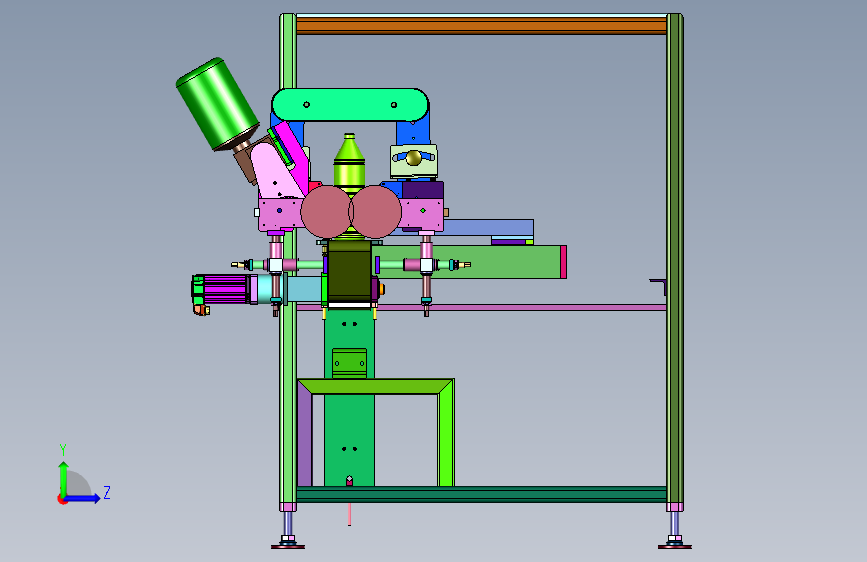867x562 pixels.
Task: Select the dark purple block above right roller housing
Action: coord(422,190)
